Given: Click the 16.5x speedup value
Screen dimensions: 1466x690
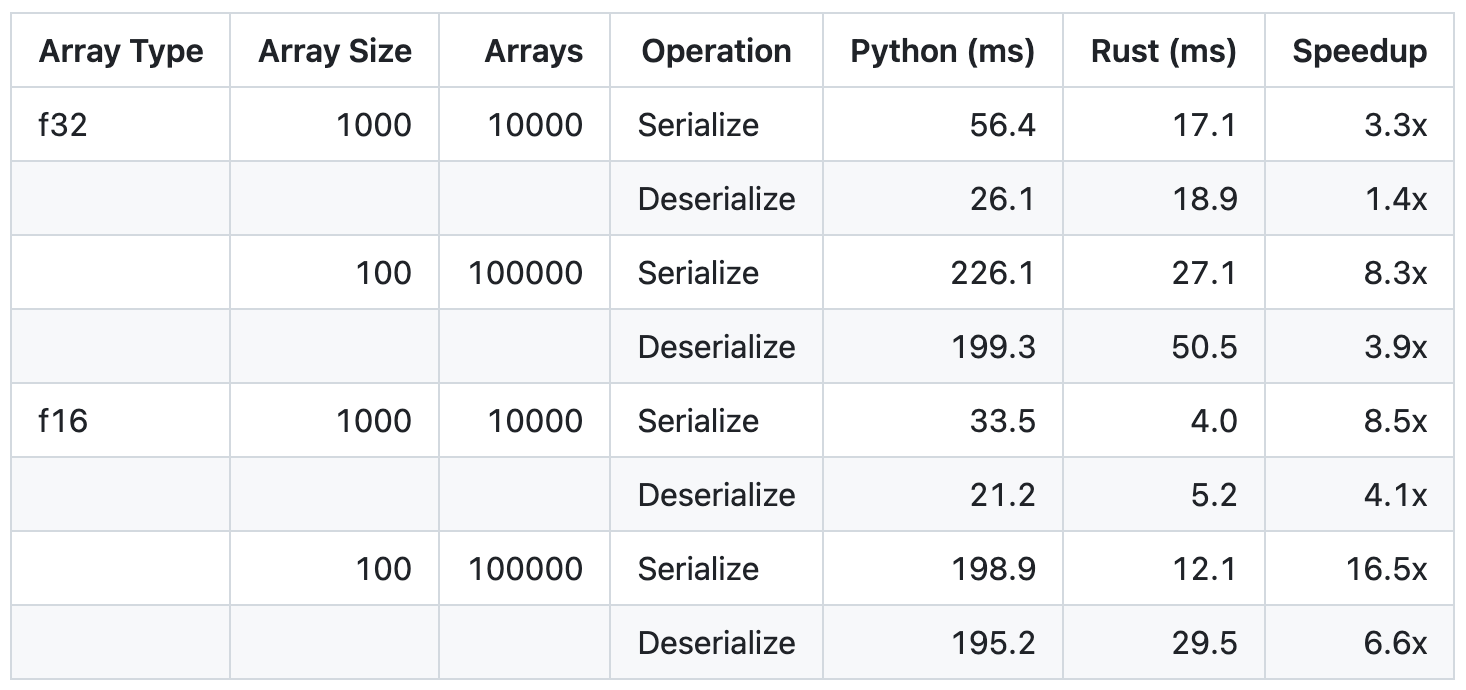Looking at the screenshot, I should tap(1386, 569).
